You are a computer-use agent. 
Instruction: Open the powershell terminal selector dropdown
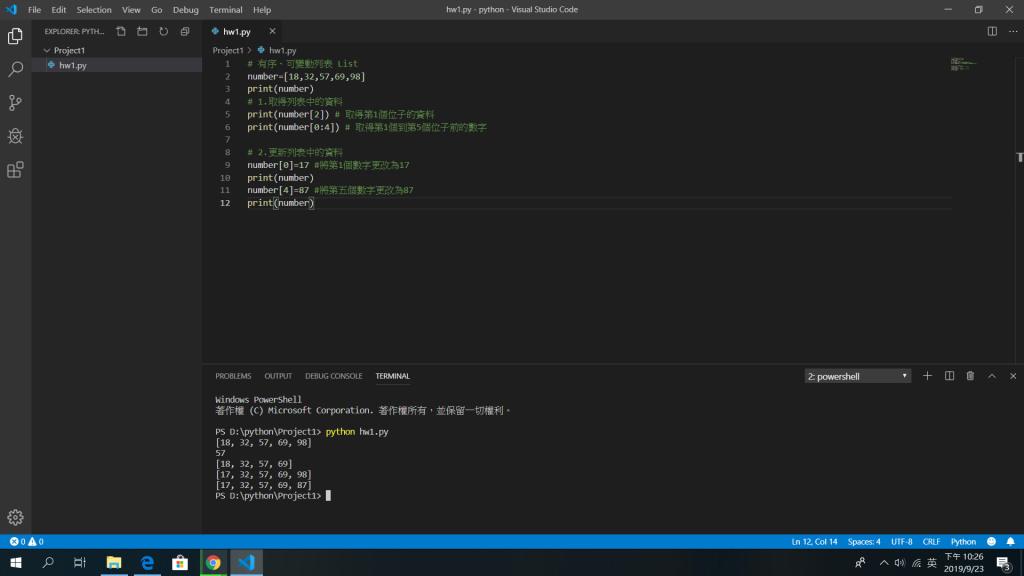(857, 376)
